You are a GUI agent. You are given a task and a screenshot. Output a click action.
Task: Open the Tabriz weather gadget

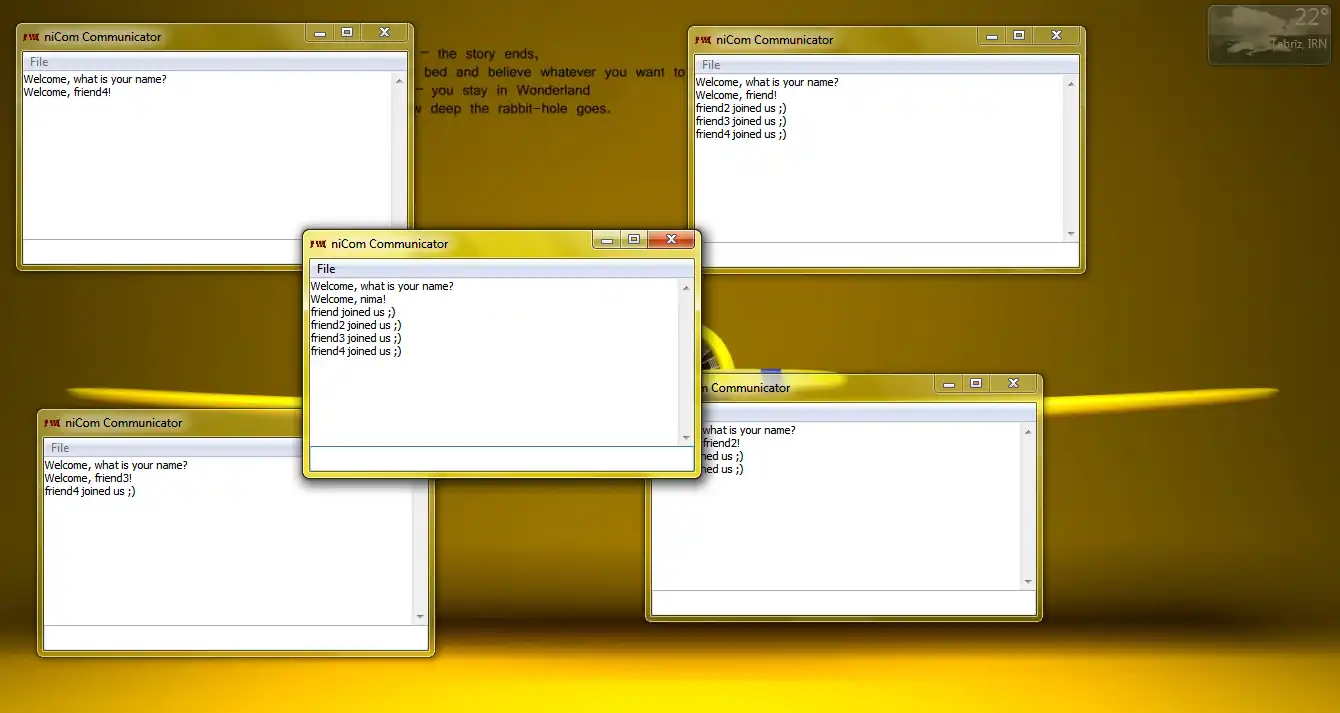(x=1268, y=35)
